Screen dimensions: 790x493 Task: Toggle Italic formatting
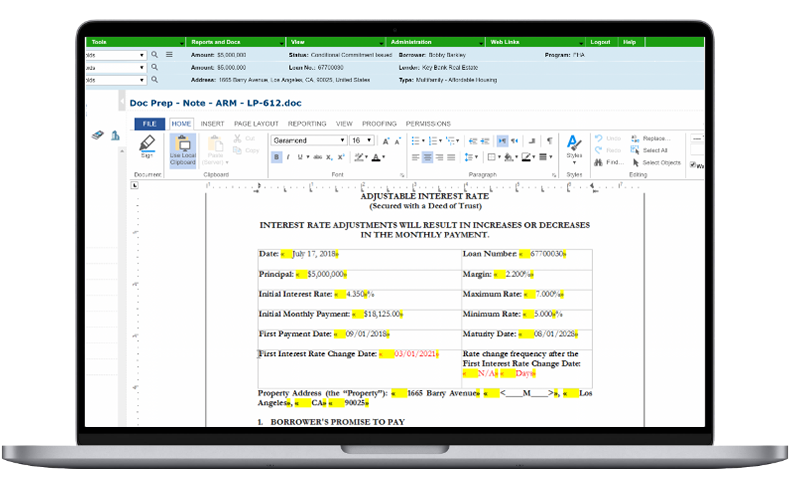(288, 157)
